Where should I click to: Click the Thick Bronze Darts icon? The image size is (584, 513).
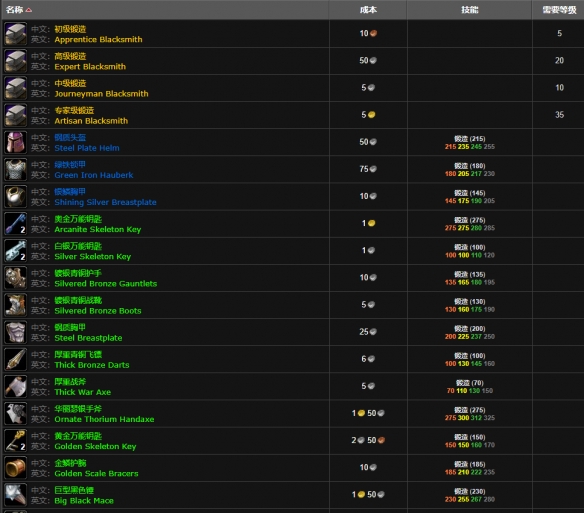16,359
